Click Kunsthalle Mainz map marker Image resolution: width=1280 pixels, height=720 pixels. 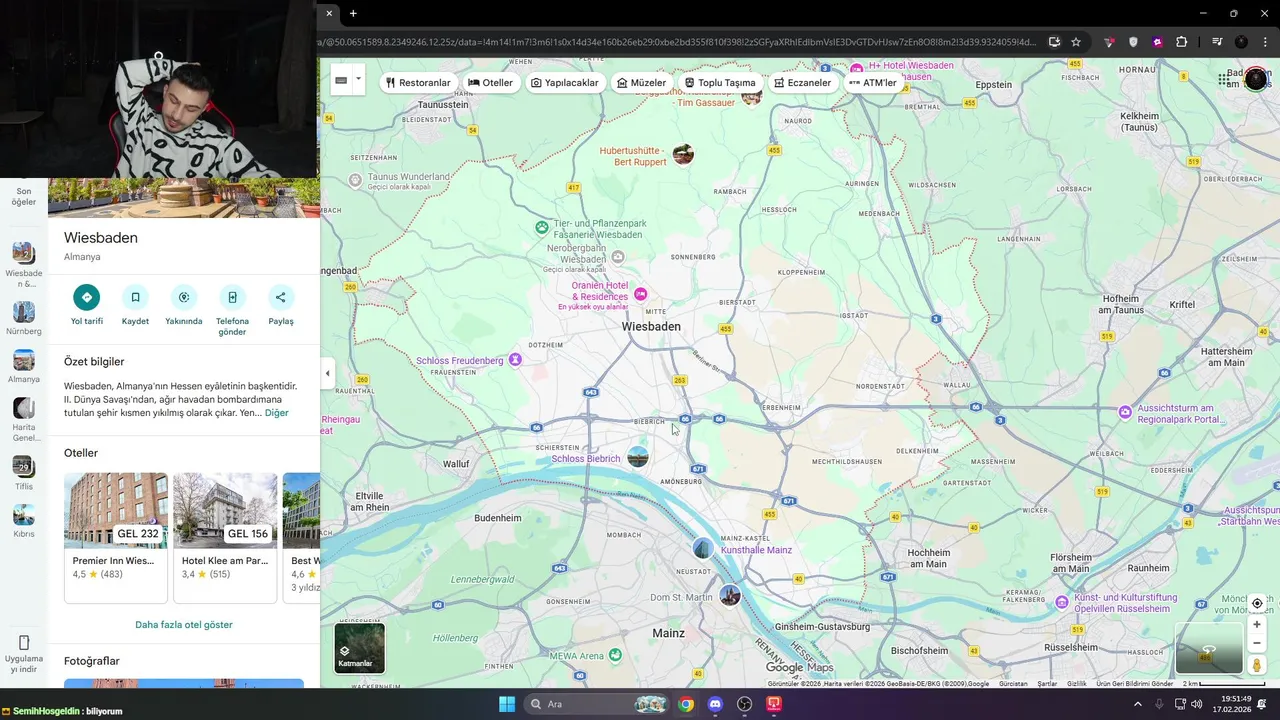point(703,548)
